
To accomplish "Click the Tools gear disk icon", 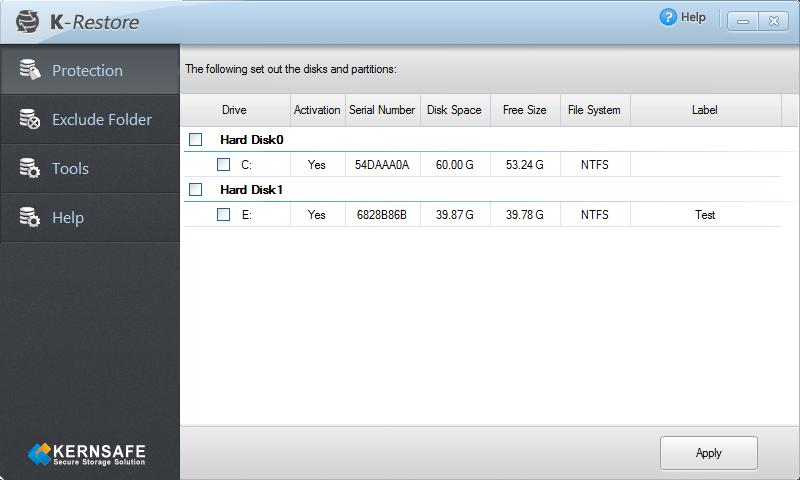I will (30, 168).
